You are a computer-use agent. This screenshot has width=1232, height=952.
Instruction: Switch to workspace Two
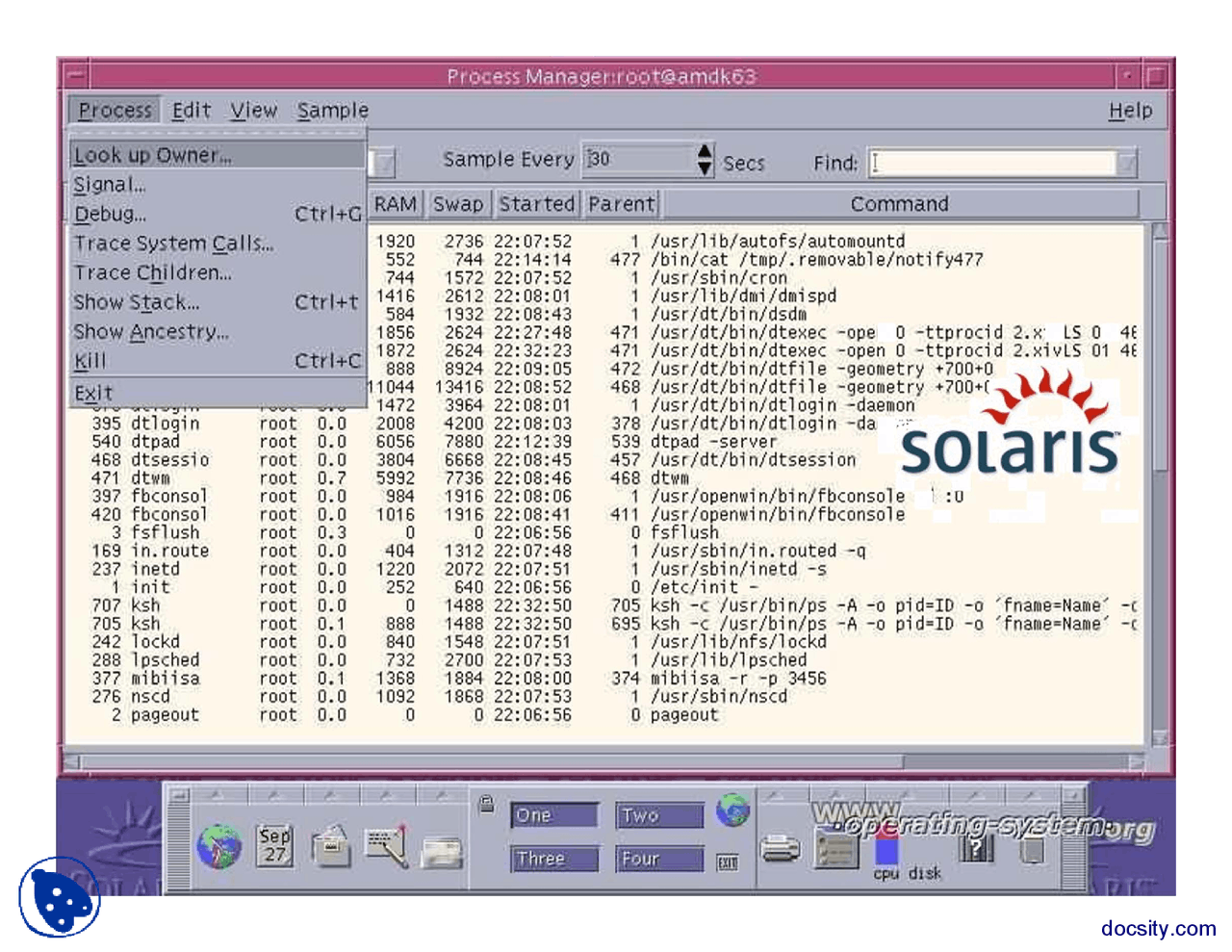(x=659, y=816)
